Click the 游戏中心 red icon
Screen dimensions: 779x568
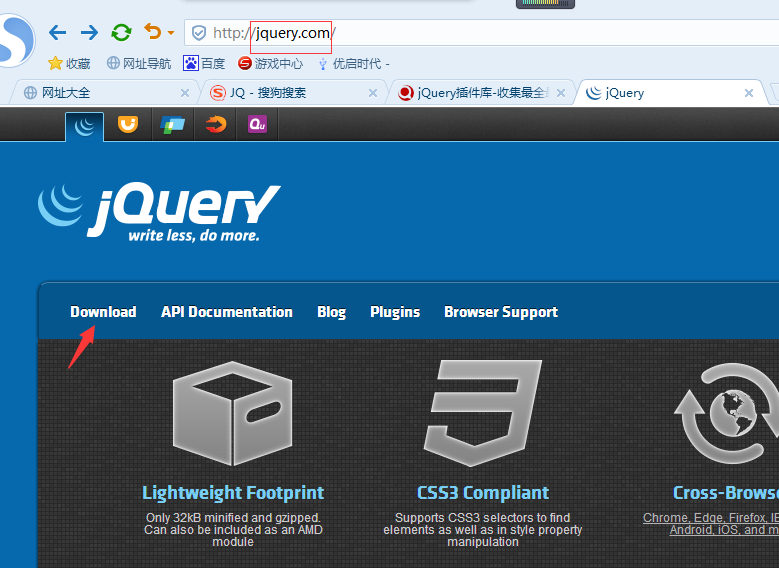(244, 63)
